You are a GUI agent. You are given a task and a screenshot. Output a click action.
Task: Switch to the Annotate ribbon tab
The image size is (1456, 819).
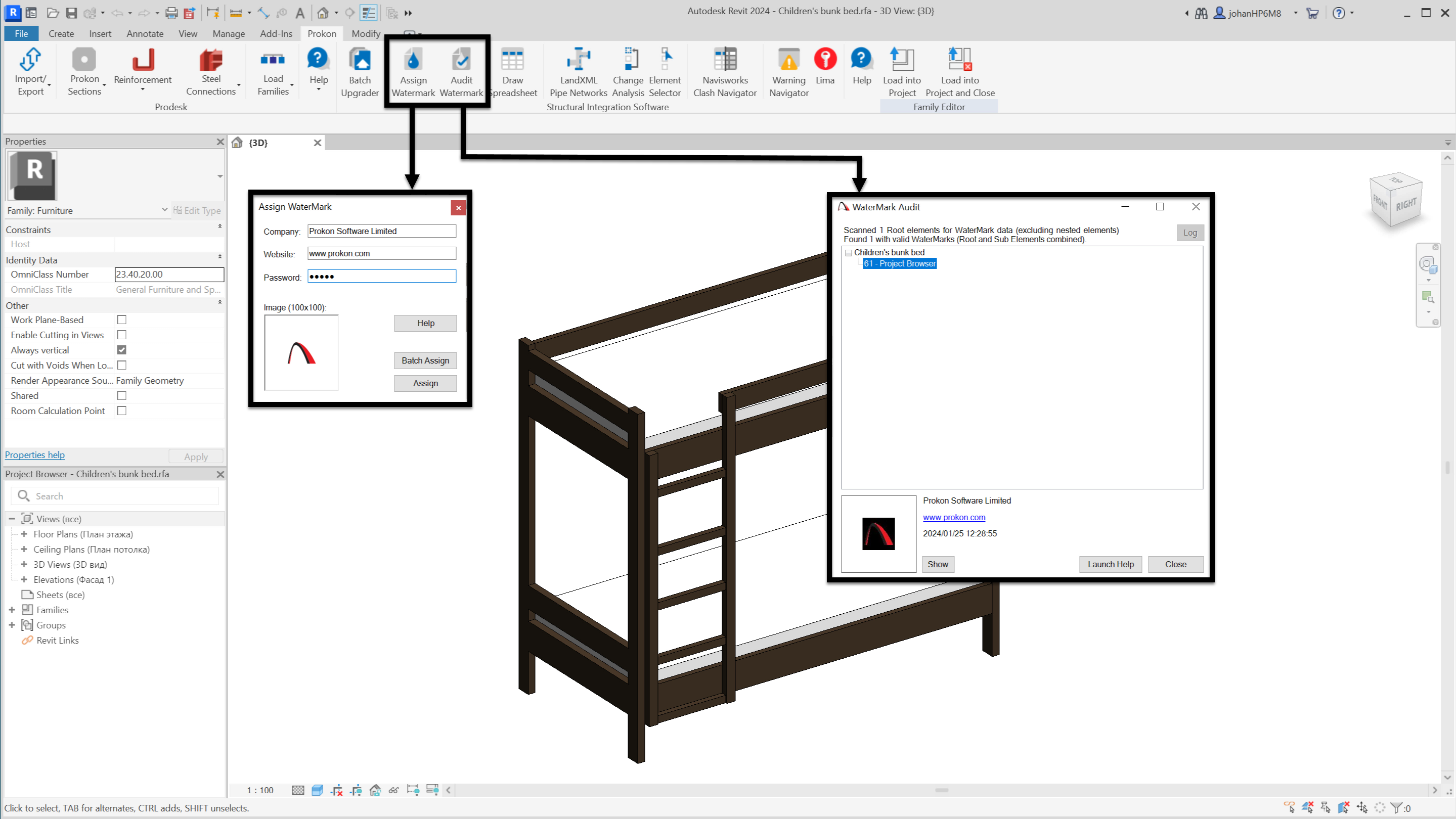point(145,33)
